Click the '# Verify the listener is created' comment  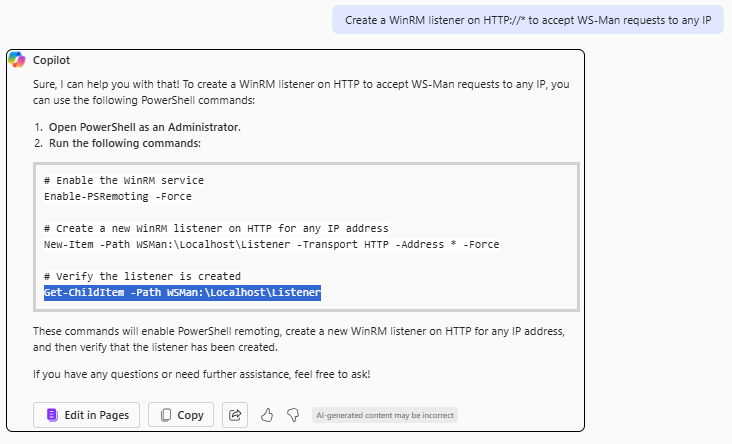tap(142, 276)
